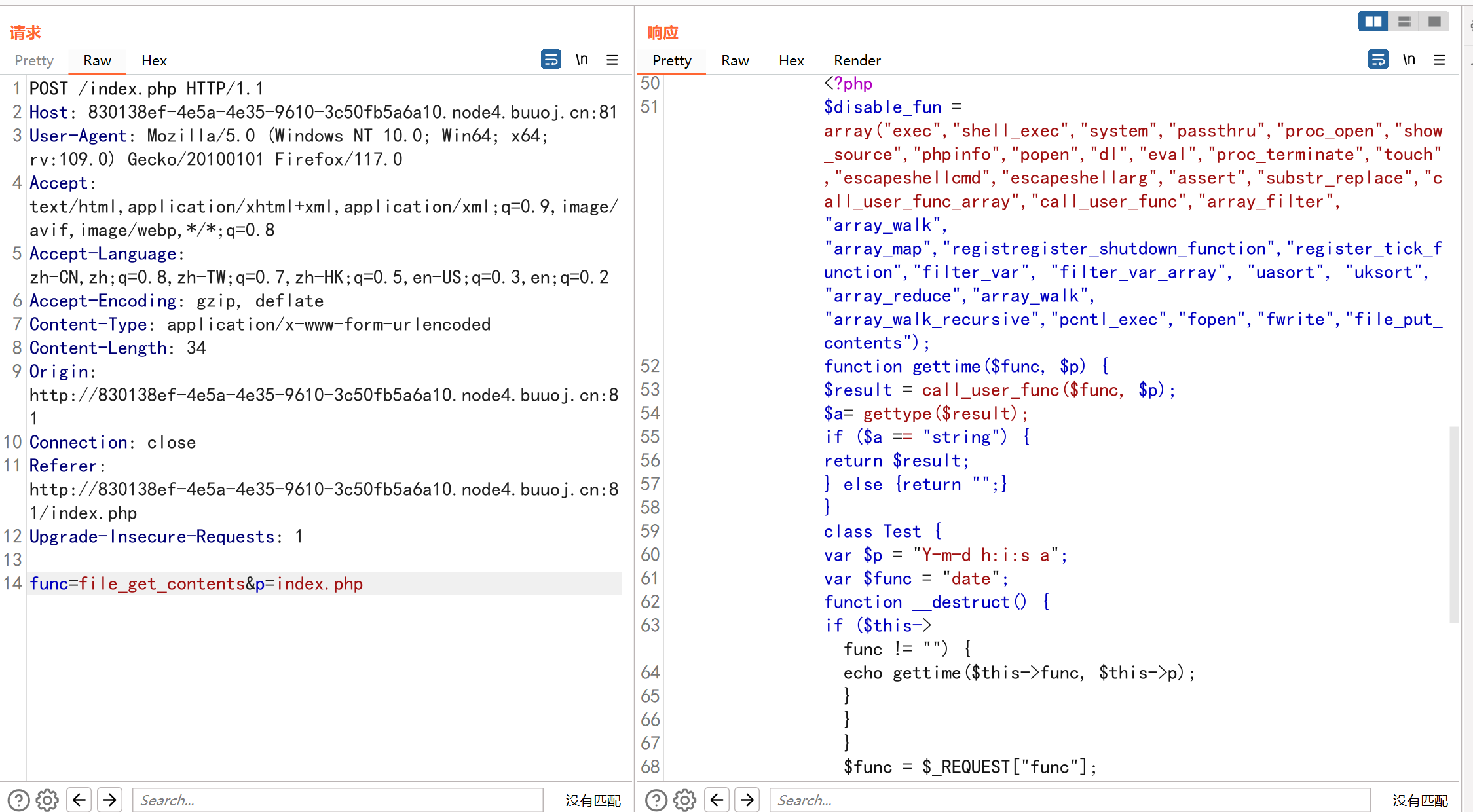The width and height of the screenshot is (1473, 812).
Task: Focus the response Search field
Action: [x=1070, y=800]
